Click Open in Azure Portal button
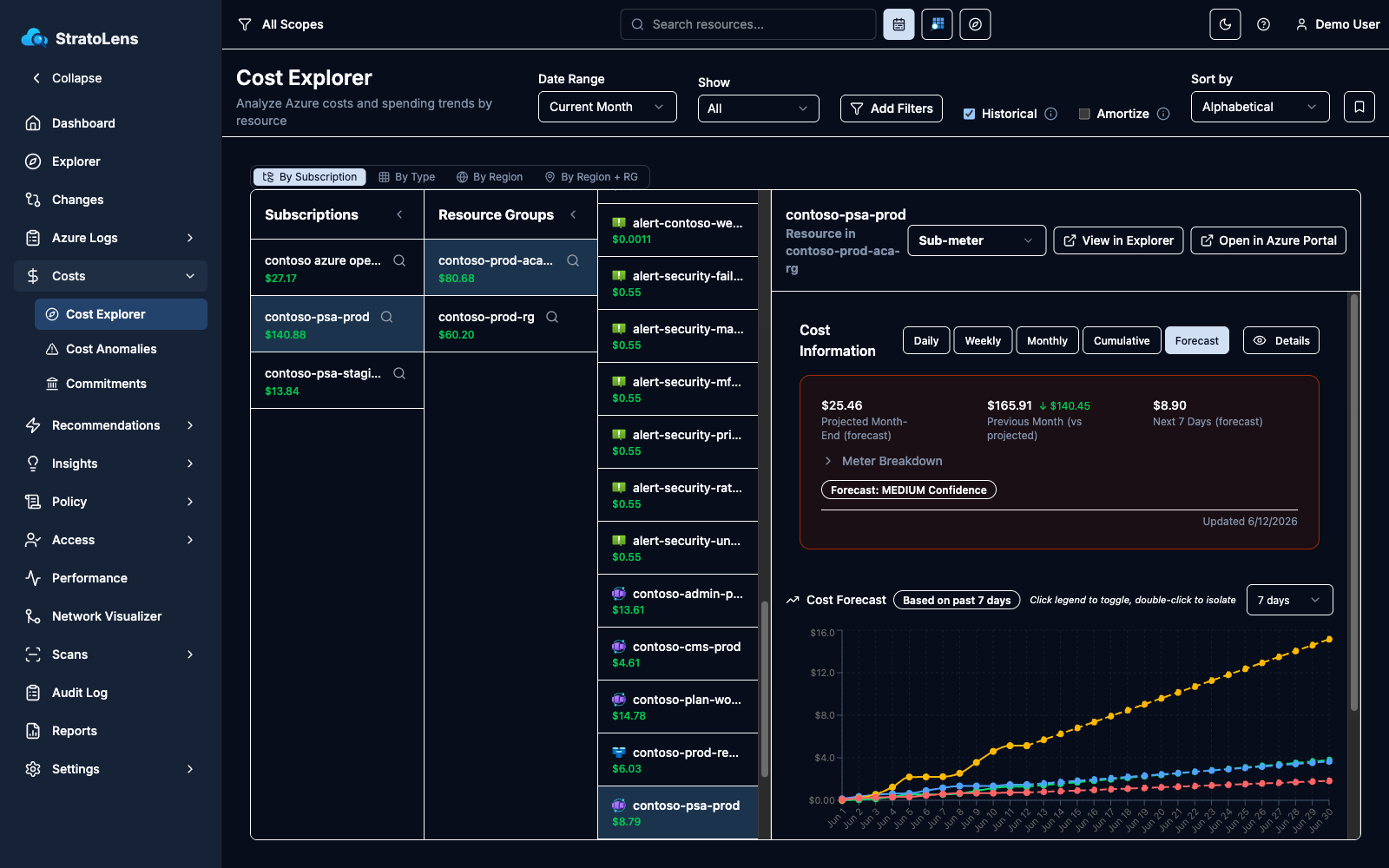1389x868 pixels. click(1268, 240)
